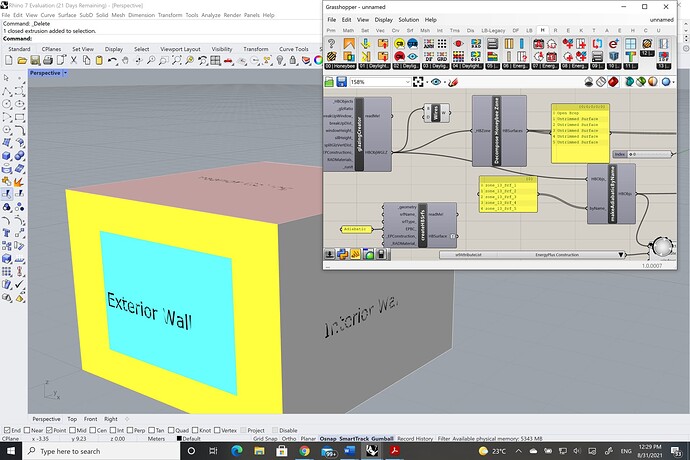Toggle the Near osnap checkbox
Screen dimensions: 690x460
[27, 430]
